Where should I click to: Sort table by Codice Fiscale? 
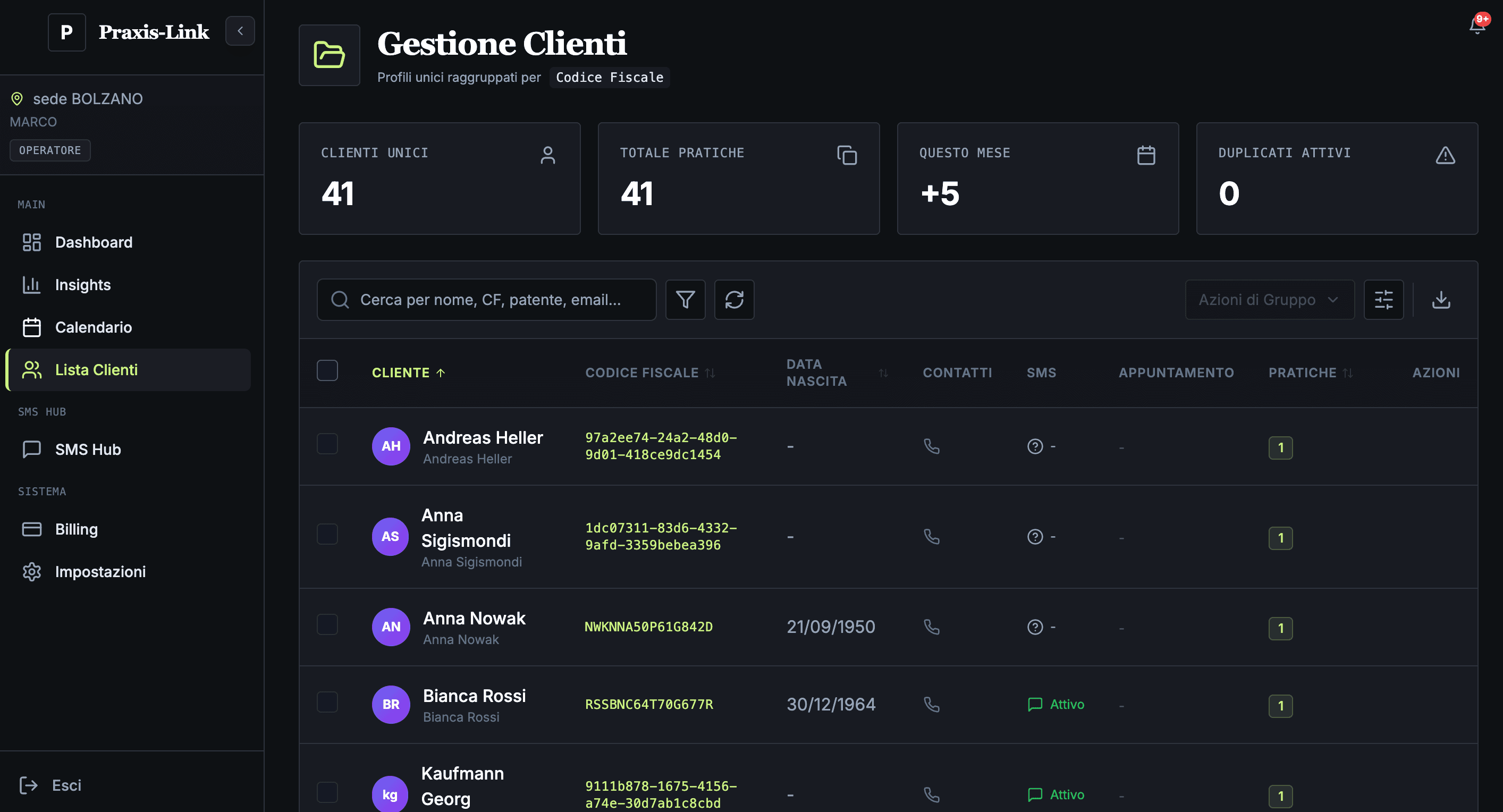point(651,372)
